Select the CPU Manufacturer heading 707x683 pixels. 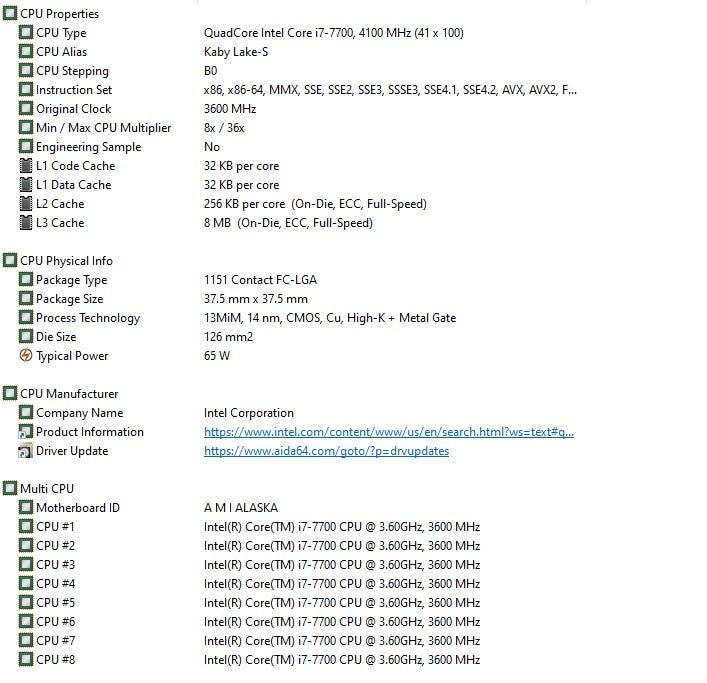click(69, 394)
